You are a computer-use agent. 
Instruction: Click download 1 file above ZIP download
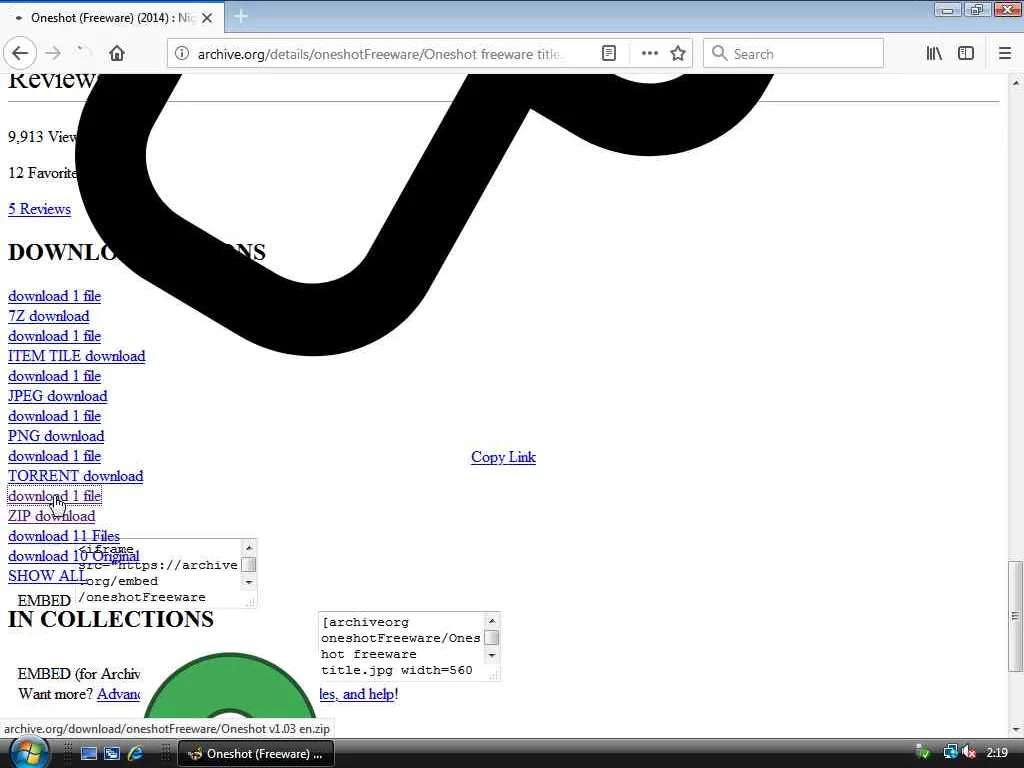point(54,496)
